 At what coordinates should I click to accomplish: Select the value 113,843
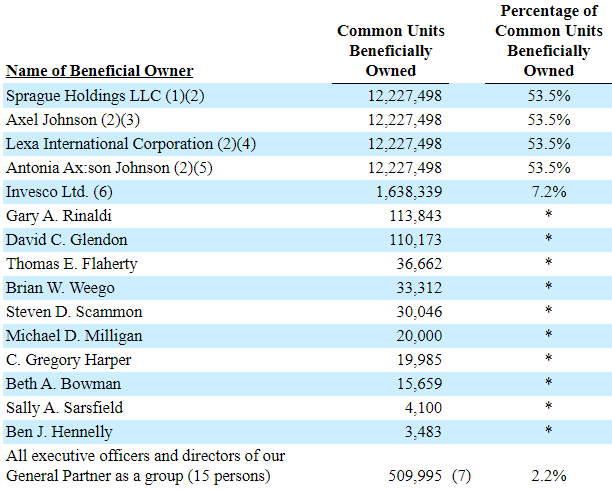[x=415, y=216]
